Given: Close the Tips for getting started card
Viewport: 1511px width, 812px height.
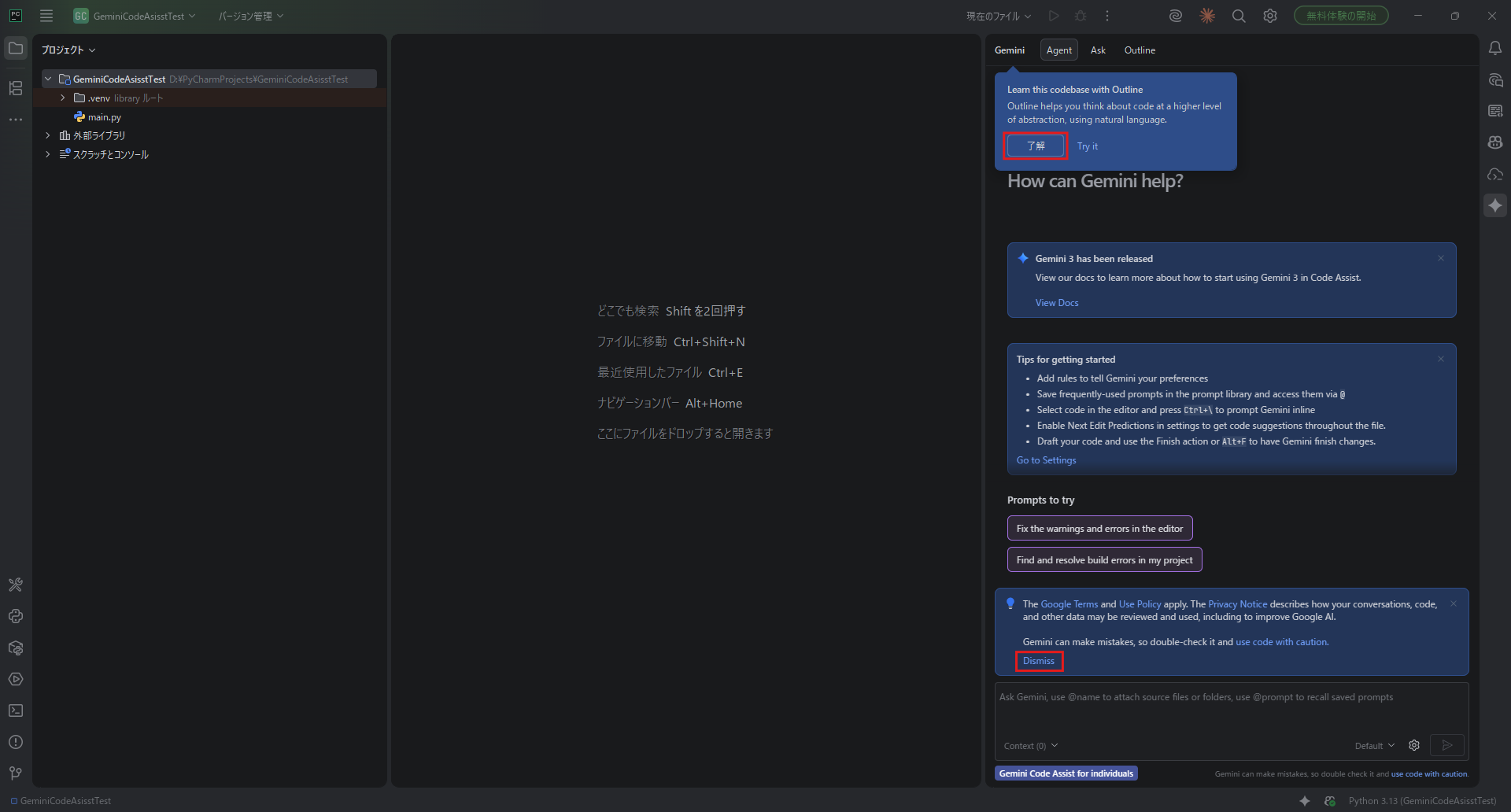Looking at the screenshot, I should click(1441, 360).
